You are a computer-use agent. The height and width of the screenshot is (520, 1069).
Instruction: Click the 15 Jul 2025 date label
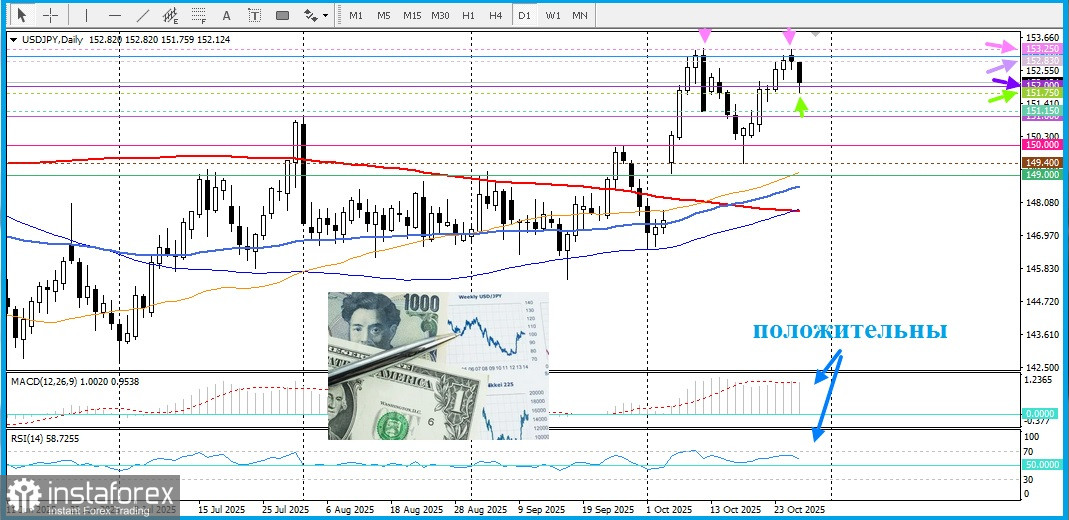click(221, 509)
